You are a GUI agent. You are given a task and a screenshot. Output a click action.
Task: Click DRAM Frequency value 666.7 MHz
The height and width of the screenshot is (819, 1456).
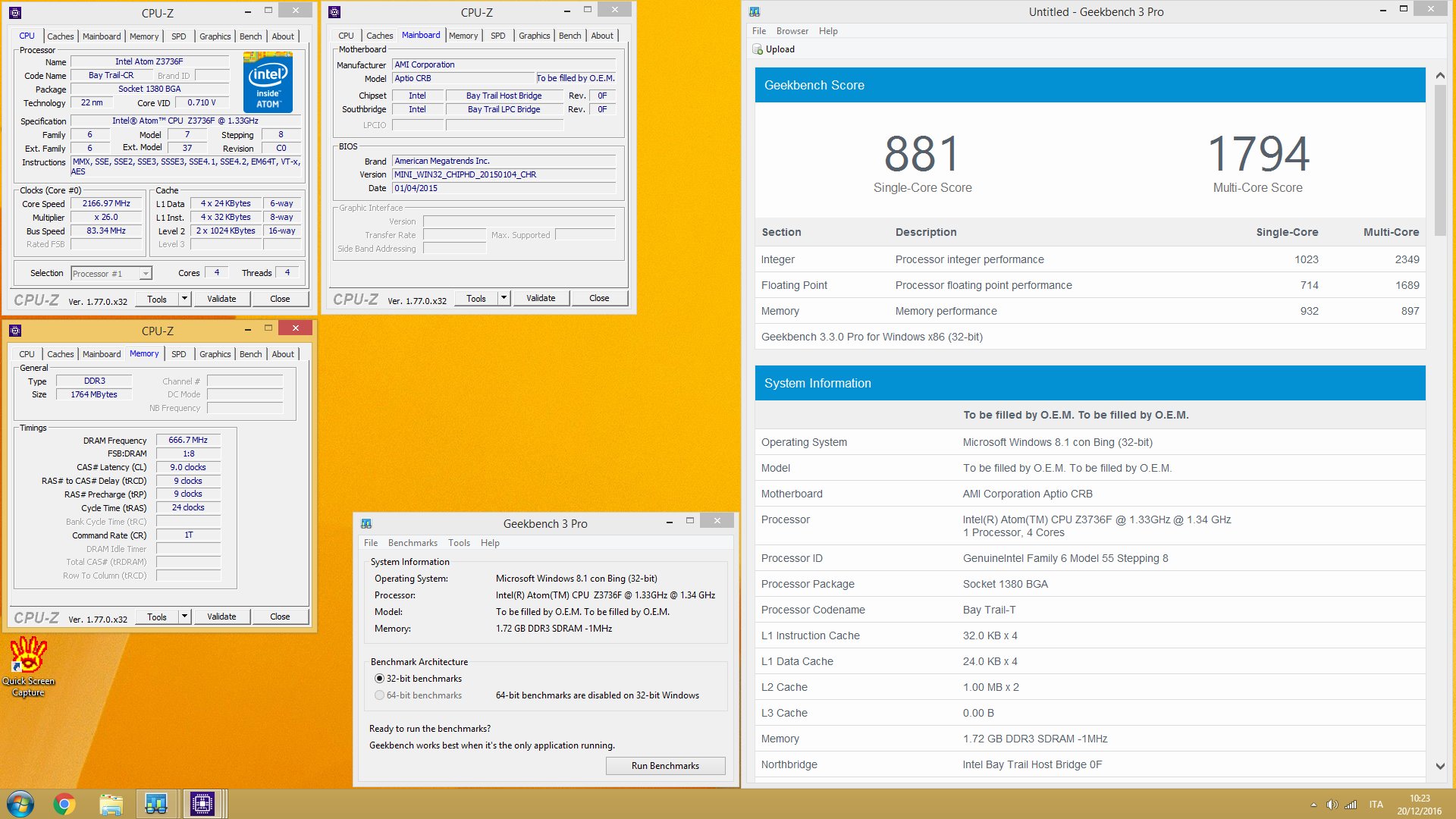pyautogui.click(x=188, y=440)
